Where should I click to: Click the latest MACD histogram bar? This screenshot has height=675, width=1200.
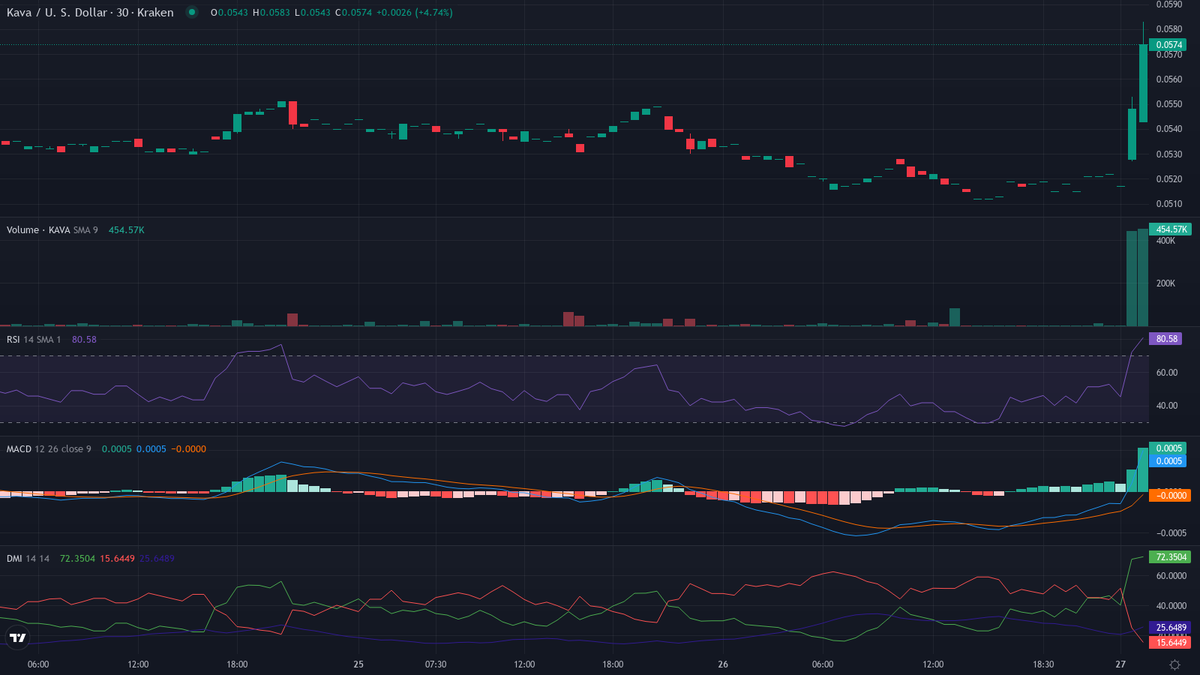coord(1143,469)
